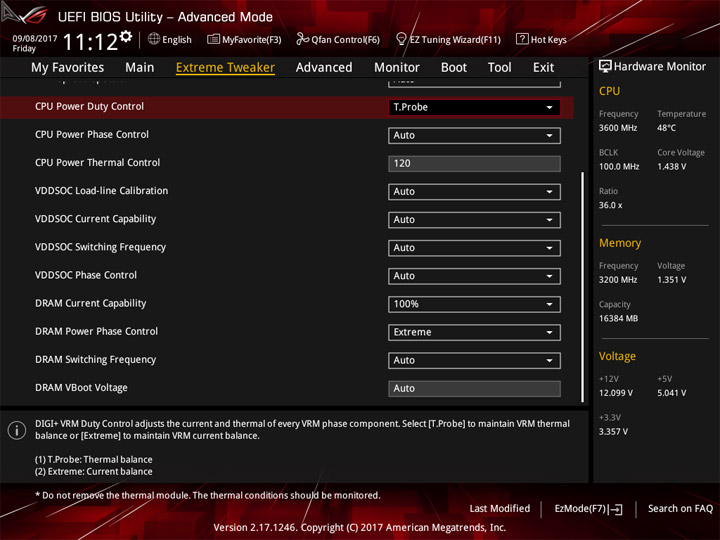Click the CPU temperature 48°C reading
Screen dimensions: 720x540
point(666,128)
